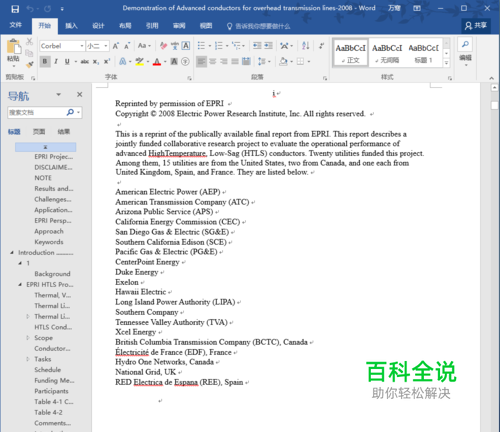This screenshot has width=500, height=432.
Task: Open the 文件 File tab
Action: pos(15,26)
